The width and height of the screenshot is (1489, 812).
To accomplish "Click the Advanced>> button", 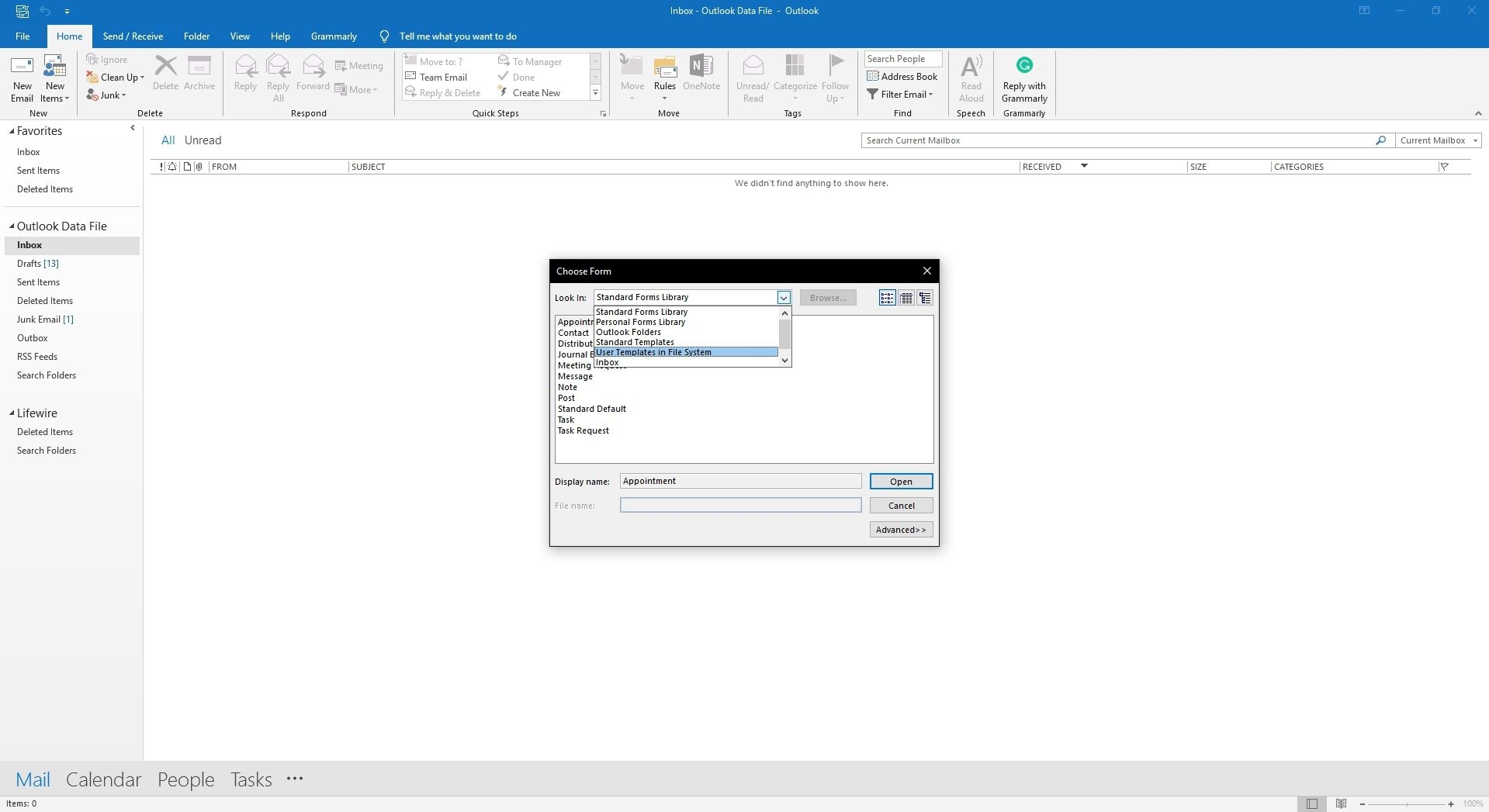I will 901,530.
